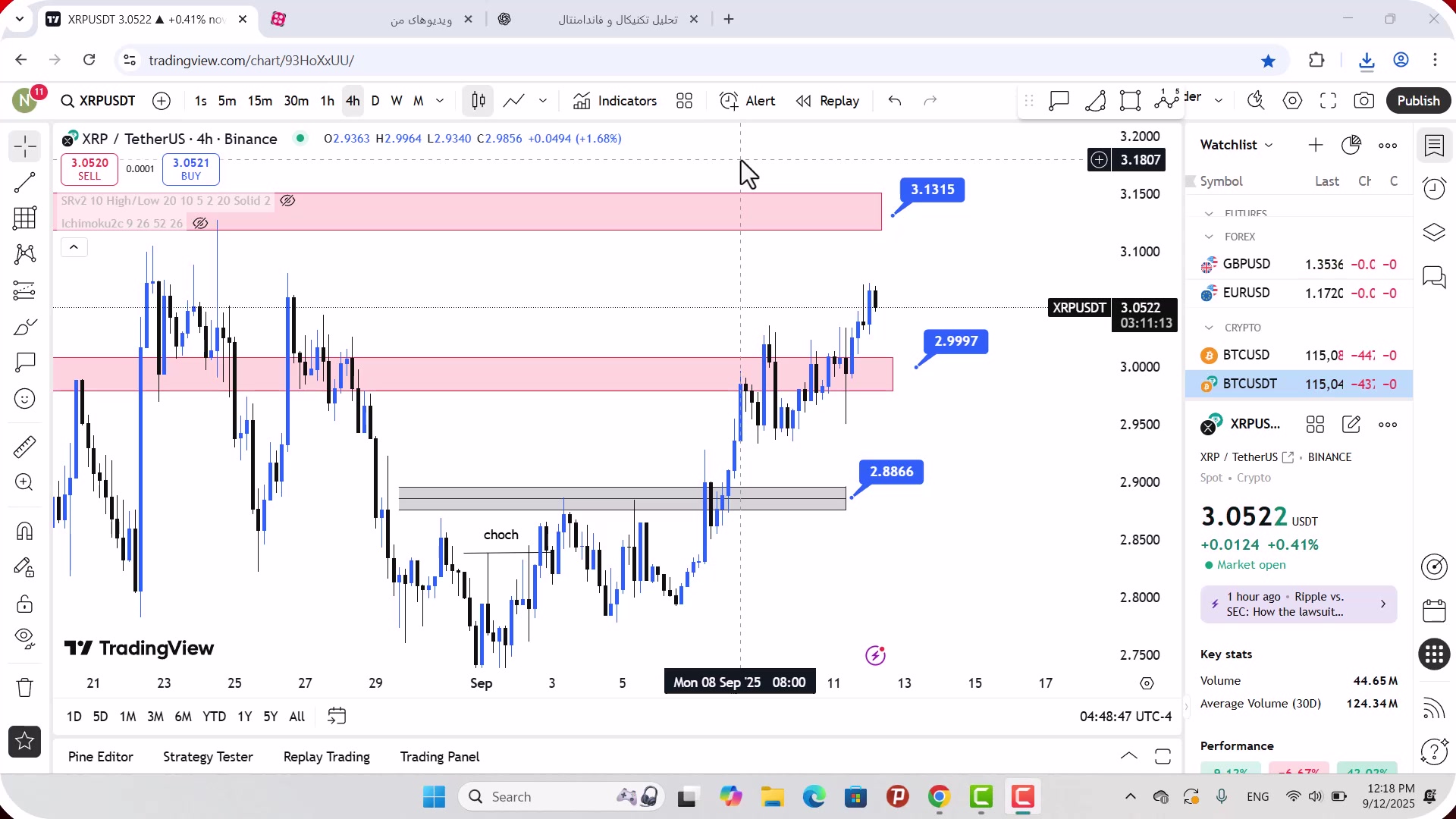Open the object tree layers panel

(x=1434, y=232)
